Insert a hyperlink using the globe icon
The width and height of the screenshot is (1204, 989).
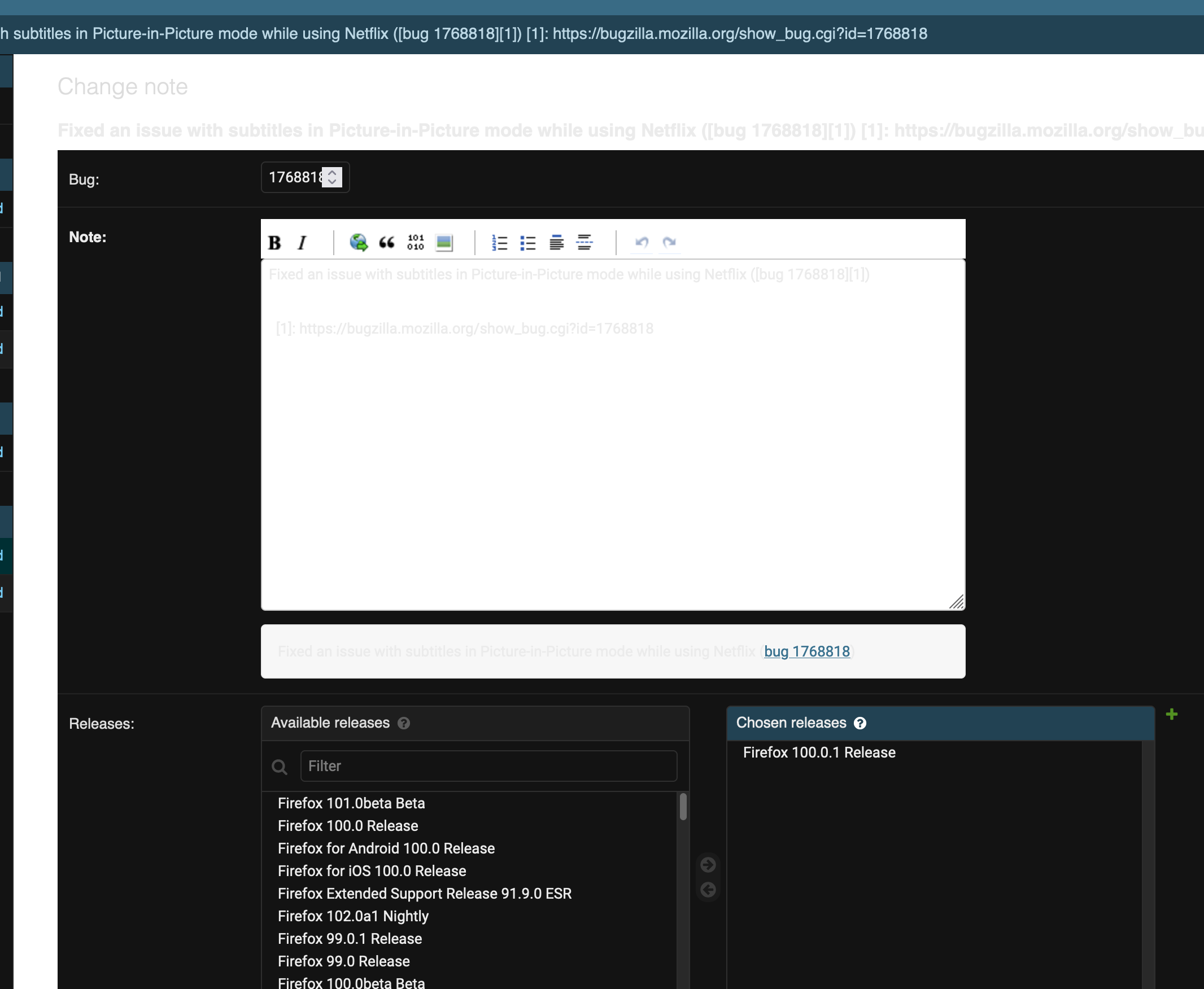click(x=359, y=242)
